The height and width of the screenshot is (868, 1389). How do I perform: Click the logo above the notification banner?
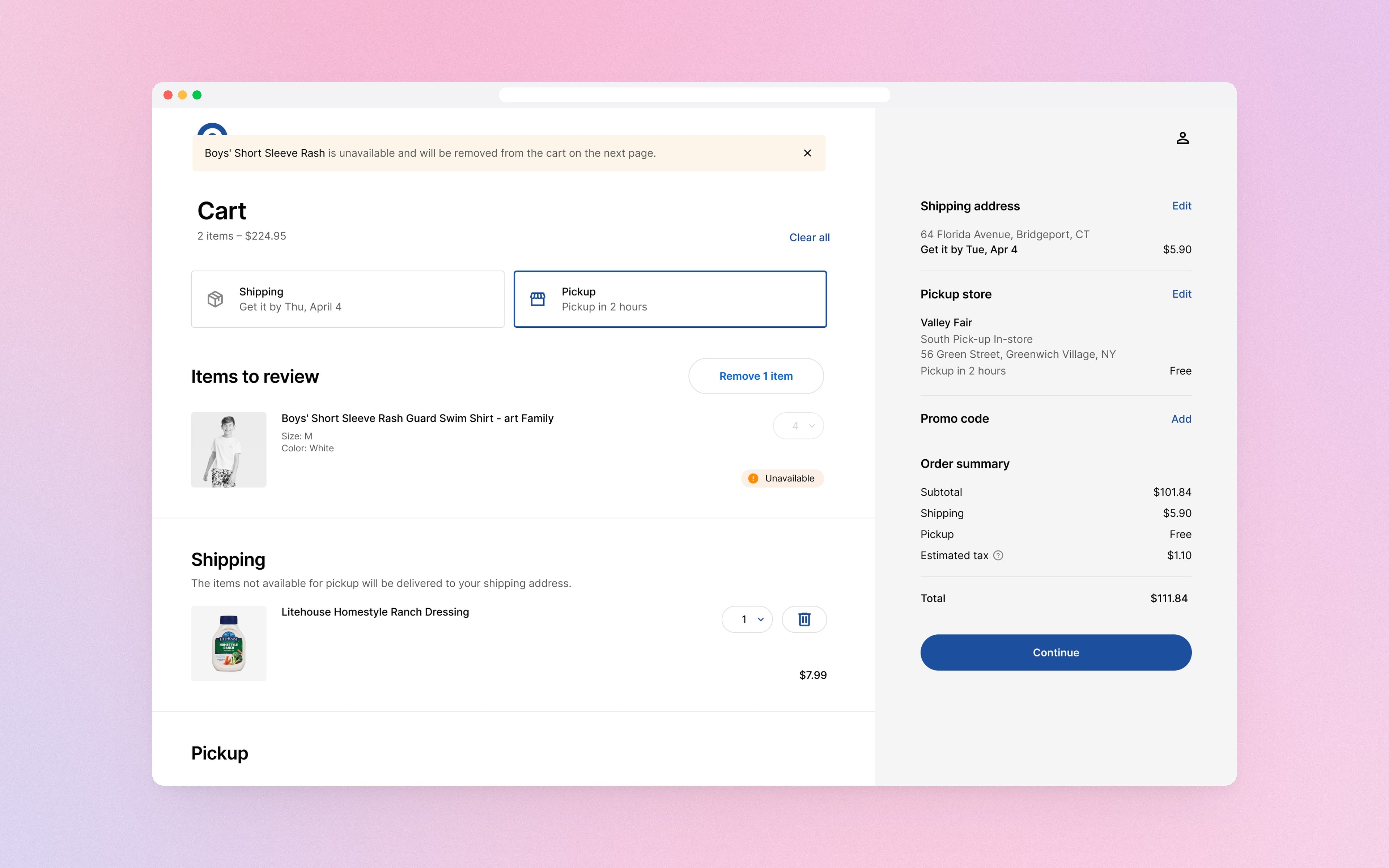tap(212, 130)
